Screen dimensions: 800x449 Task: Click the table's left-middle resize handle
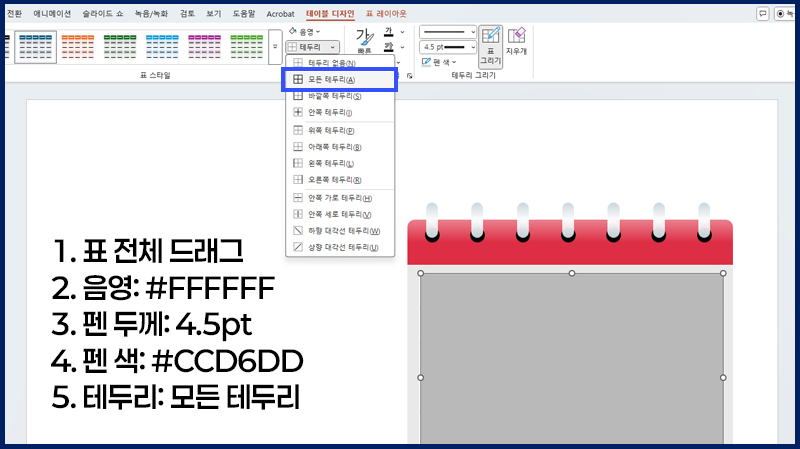[x=420, y=378]
